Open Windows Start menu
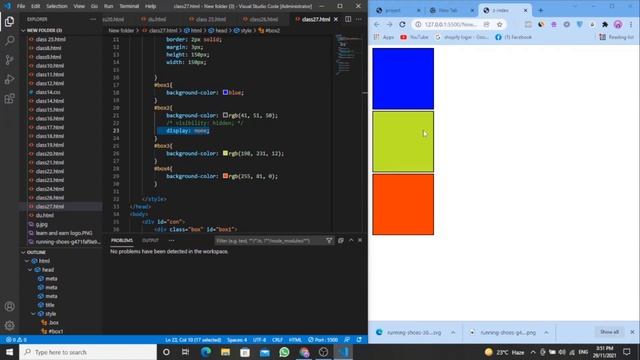This screenshot has height=360, width=640. pos(9,352)
